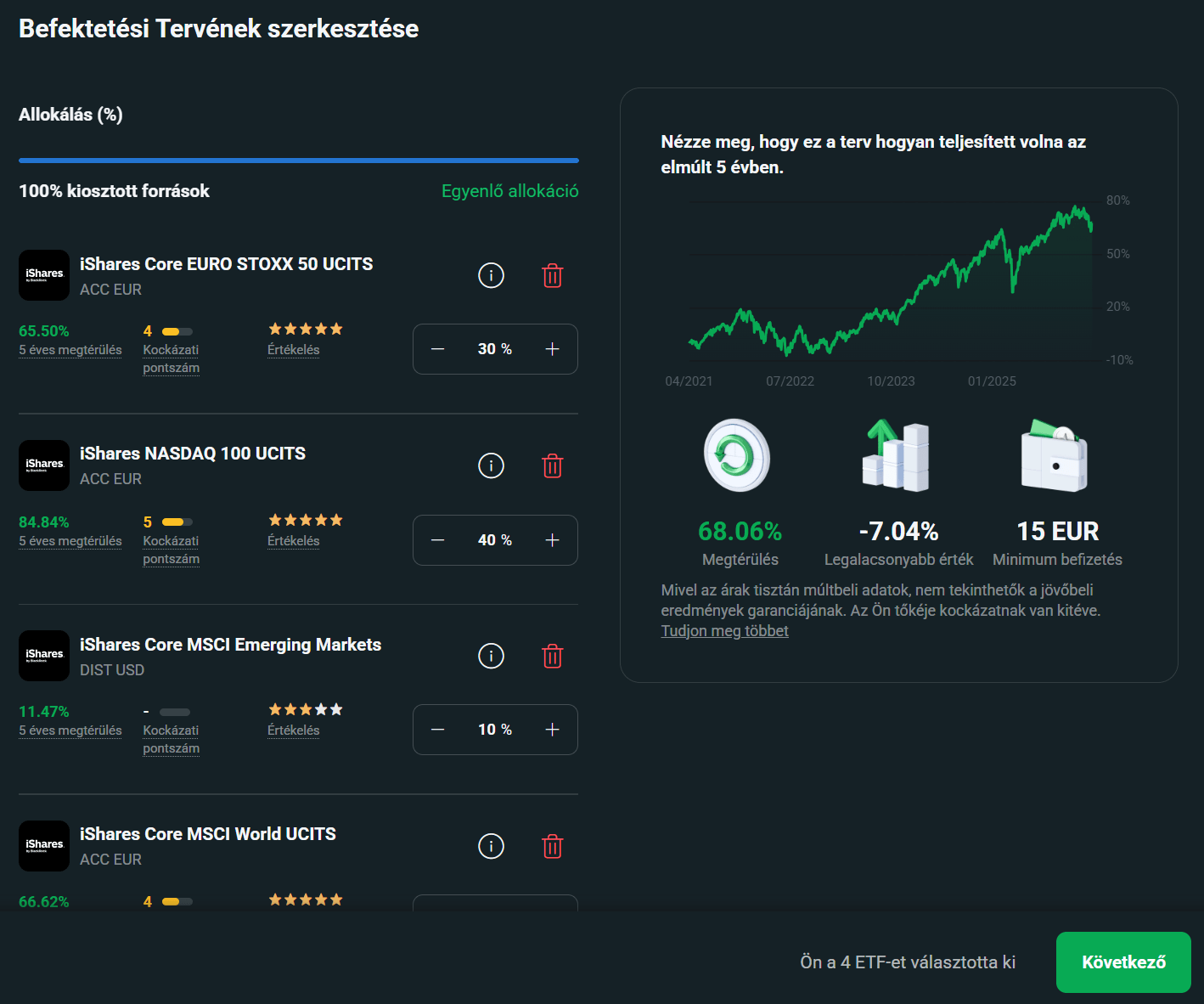Remove iShares Core MSCI World UCITS ETF

tap(552, 846)
